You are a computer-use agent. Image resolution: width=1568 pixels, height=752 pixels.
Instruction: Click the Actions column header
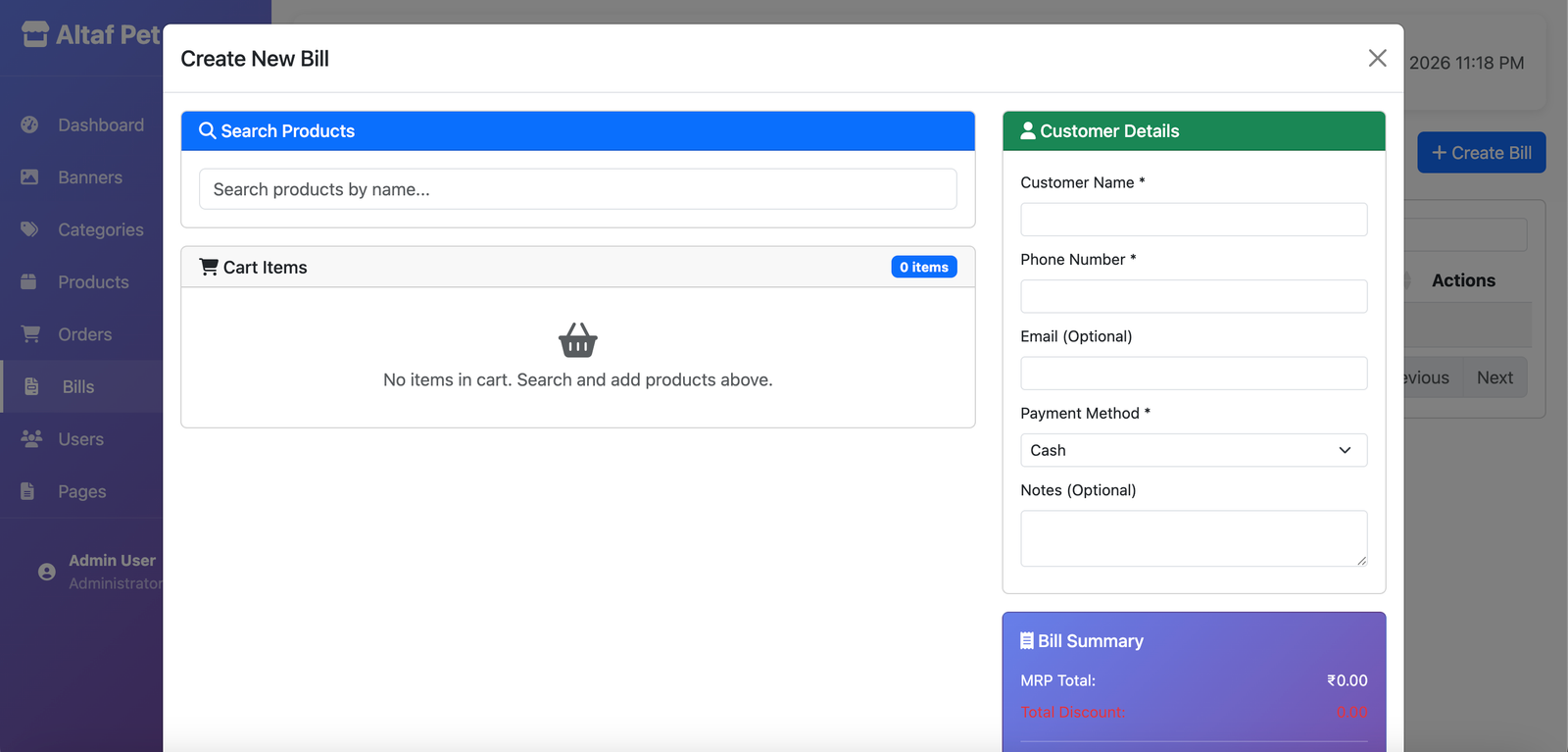pos(1463,280)
